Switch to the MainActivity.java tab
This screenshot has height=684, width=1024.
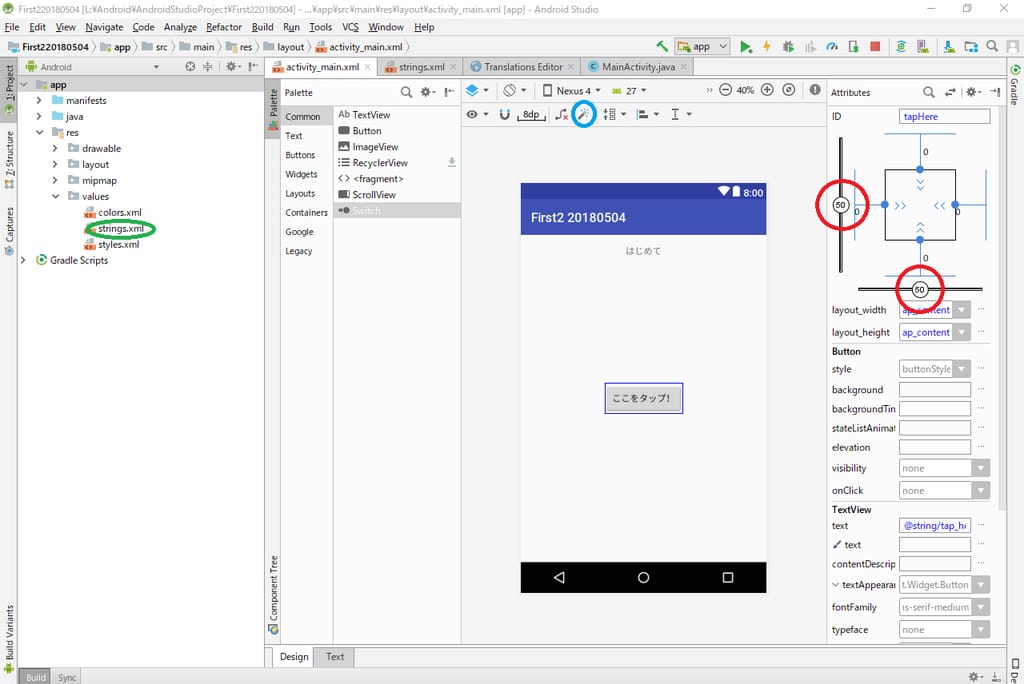(640, 67)
